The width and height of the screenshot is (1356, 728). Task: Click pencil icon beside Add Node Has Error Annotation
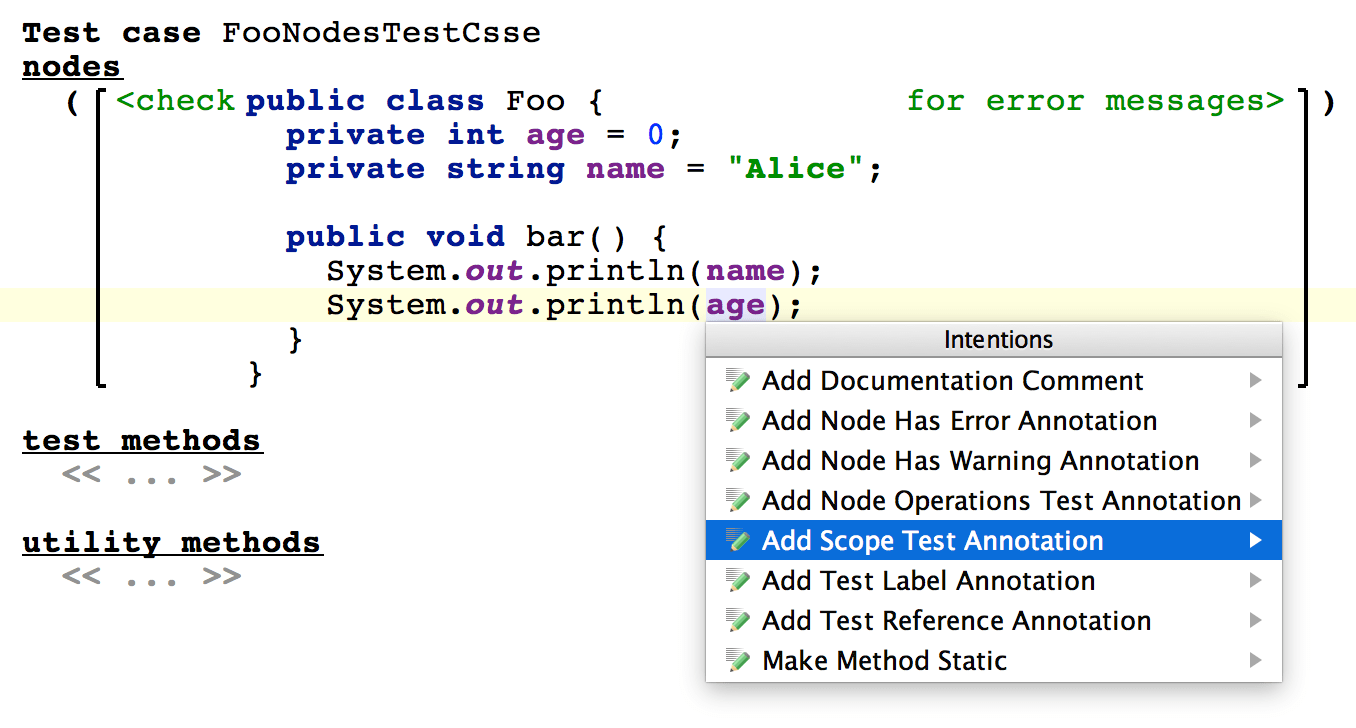pos(738,421)
